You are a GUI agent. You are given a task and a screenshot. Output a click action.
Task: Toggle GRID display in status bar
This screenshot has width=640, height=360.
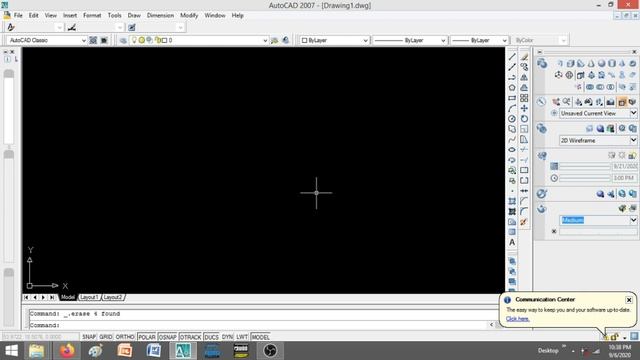pos(106,337)
